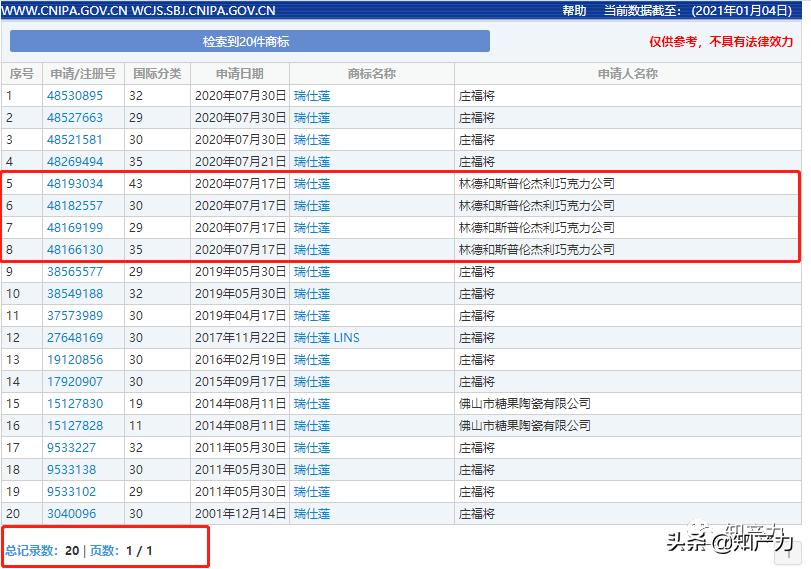Image resolution: width=811 pixels, height=569 pixels.
Task: Open registration number 48166130
Action: tap(75, 249)
